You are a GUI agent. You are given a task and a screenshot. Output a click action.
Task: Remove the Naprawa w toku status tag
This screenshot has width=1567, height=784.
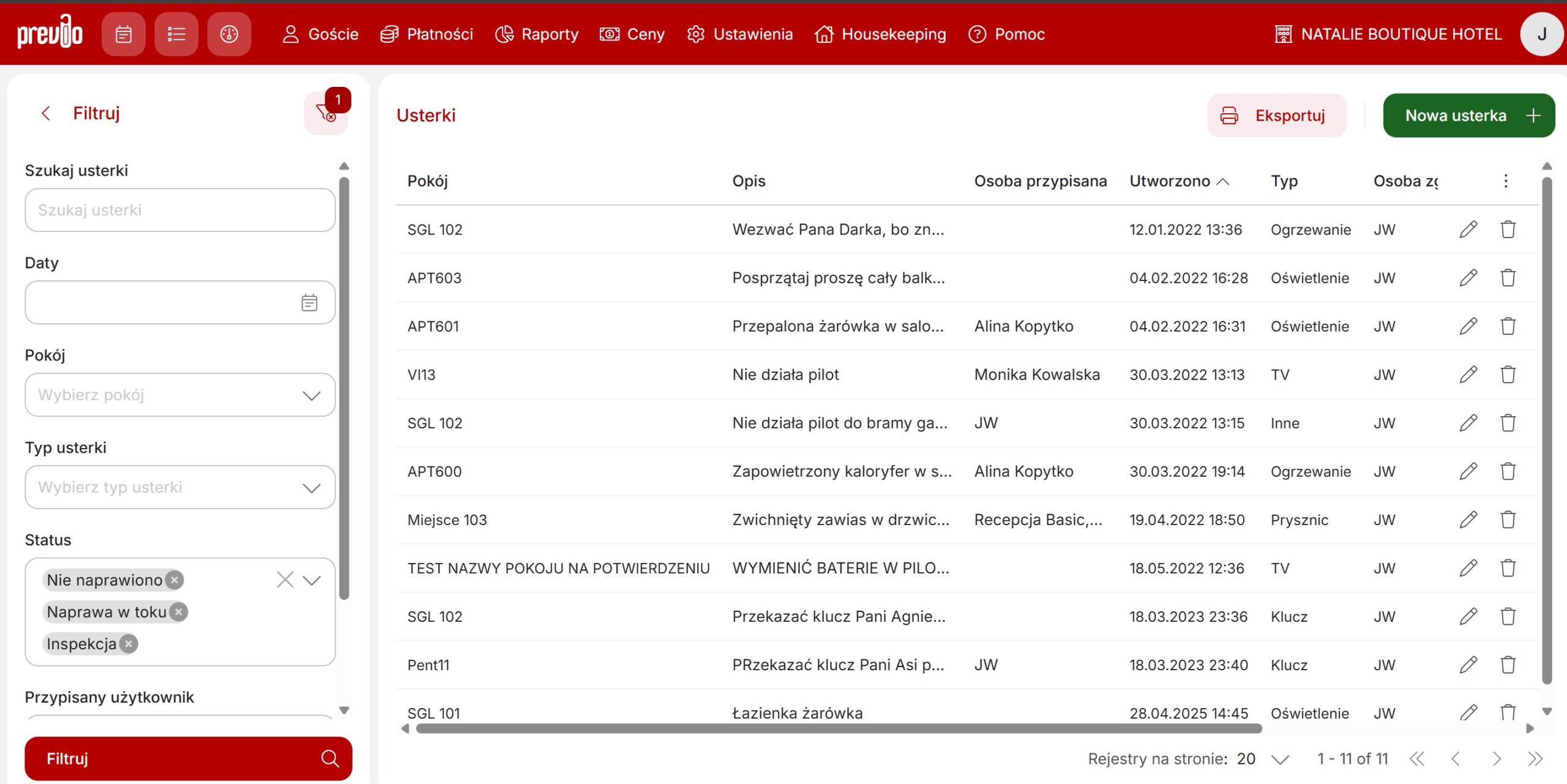point(179,611)
